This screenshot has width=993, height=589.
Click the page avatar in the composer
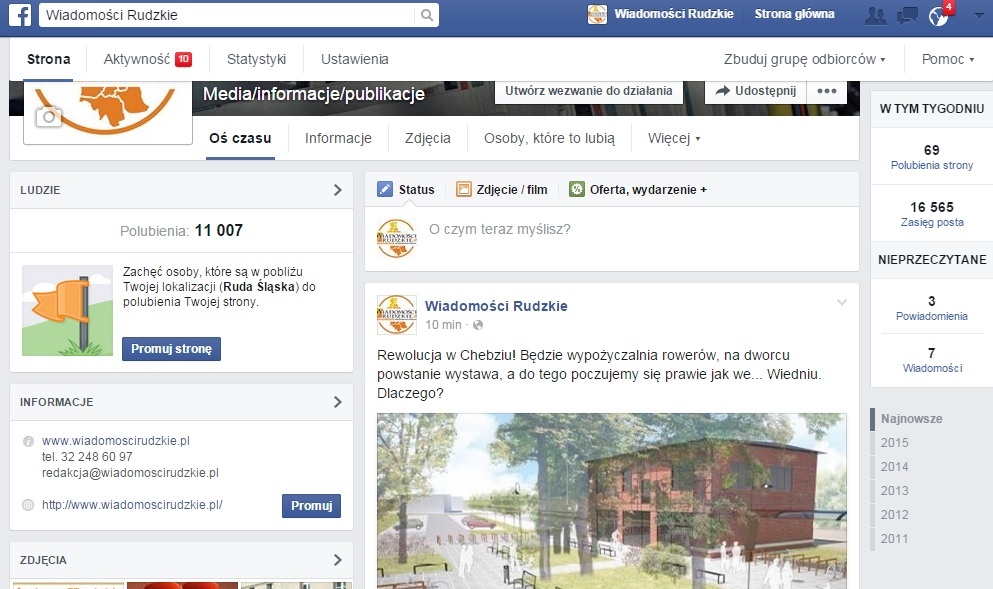[396, 238]
